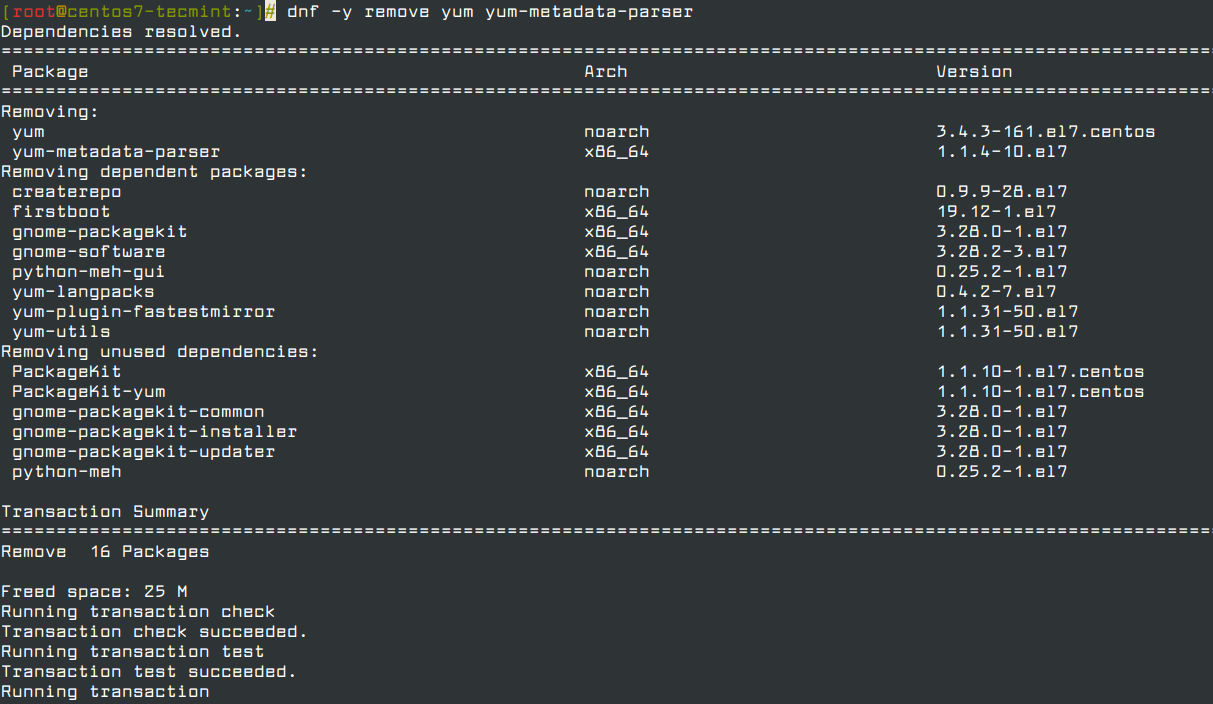The width and height of the screenshot is (1213, 704).
Task: Click version '3.4.3-161.el7.centos'
Action: click(x=1046, y=132)
